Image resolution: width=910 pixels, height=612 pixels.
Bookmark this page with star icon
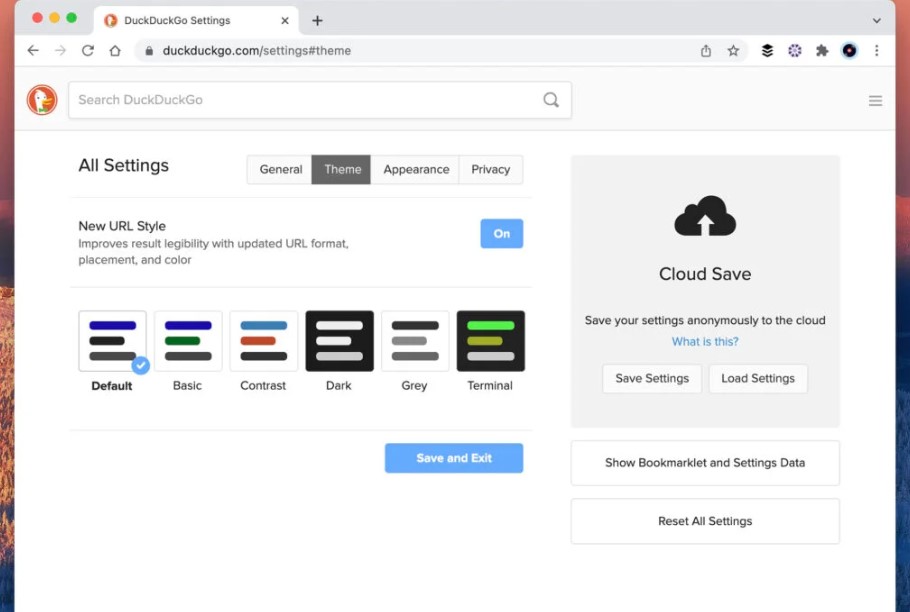[x=734, y=50]
